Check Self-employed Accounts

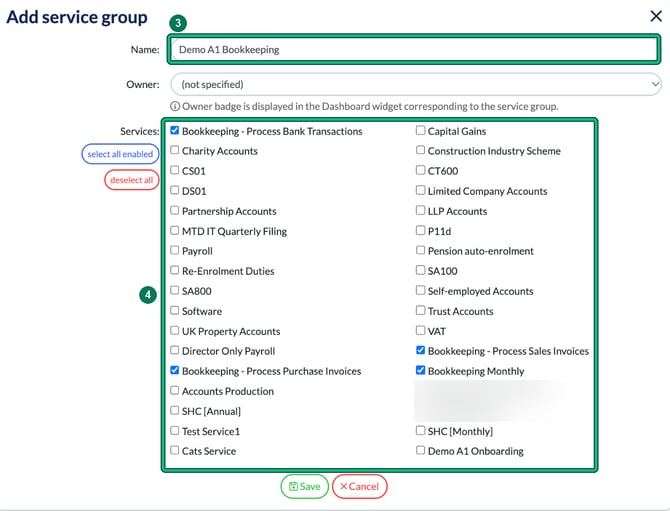click(420, 290)
